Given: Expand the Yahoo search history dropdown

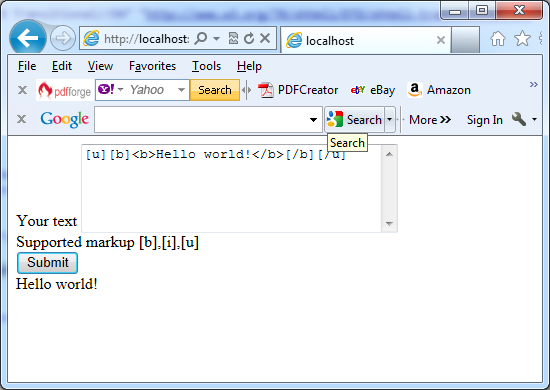Looking at the screenshot, I should click(x=181, y=90).
